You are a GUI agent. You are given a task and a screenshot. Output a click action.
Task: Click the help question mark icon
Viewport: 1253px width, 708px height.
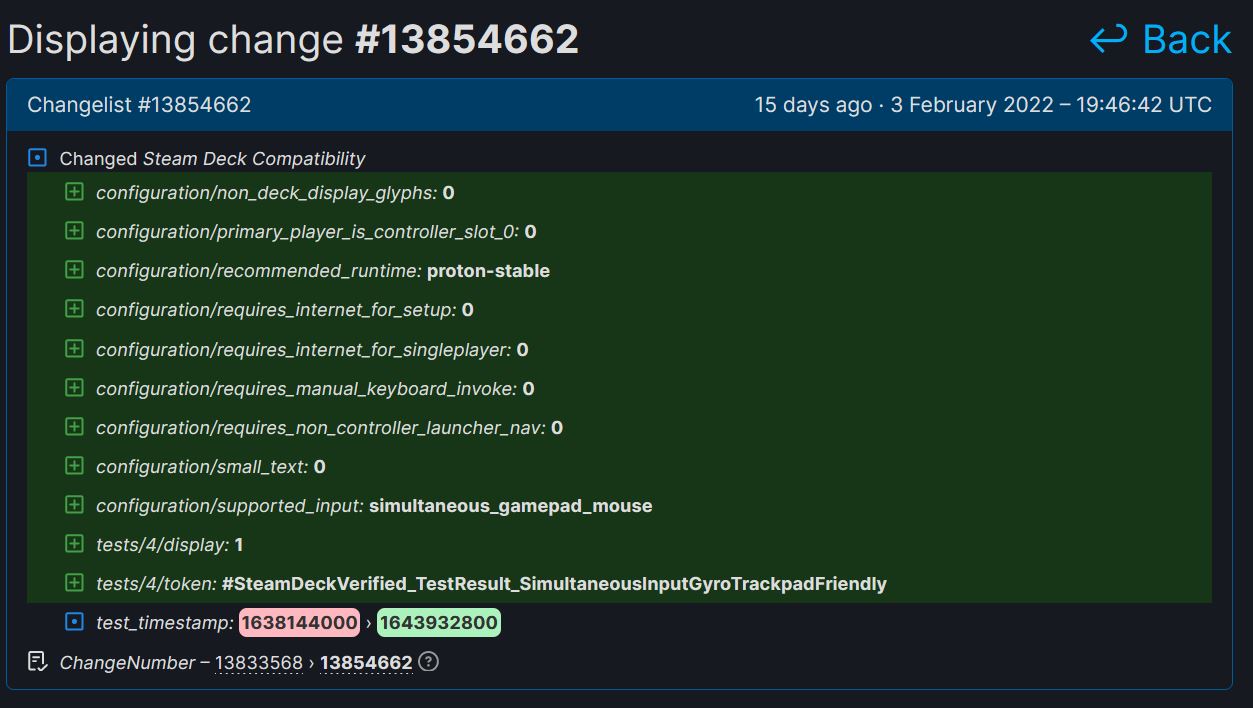click(428, 662)
